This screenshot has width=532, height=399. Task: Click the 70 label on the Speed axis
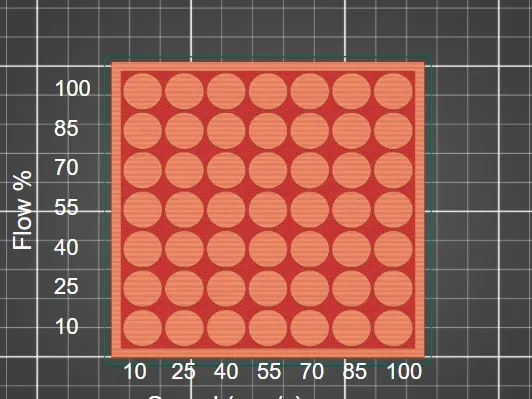click(x=312, y=371)
